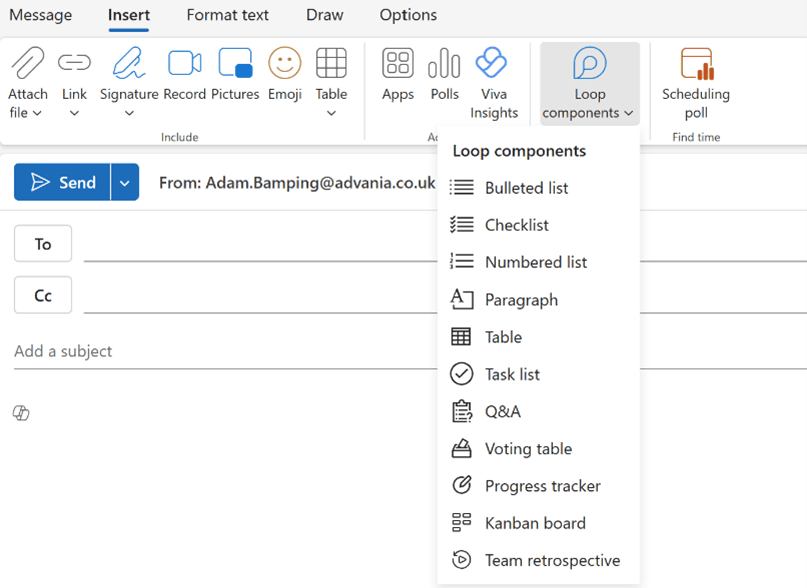Image resolution: width=807 pixels, height=588 pixels.
Task: Open the To recipients picker
Action: 43,244
